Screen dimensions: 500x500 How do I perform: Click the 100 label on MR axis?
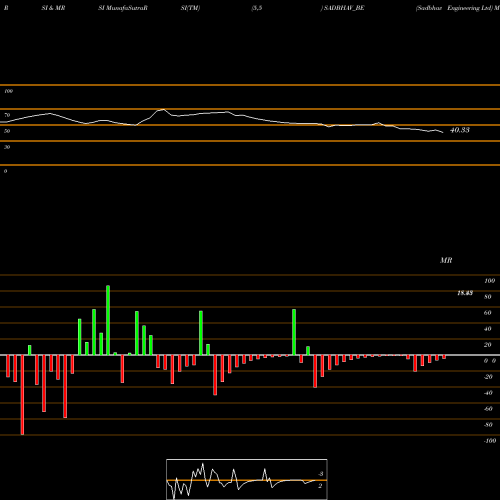pos(490,281)
